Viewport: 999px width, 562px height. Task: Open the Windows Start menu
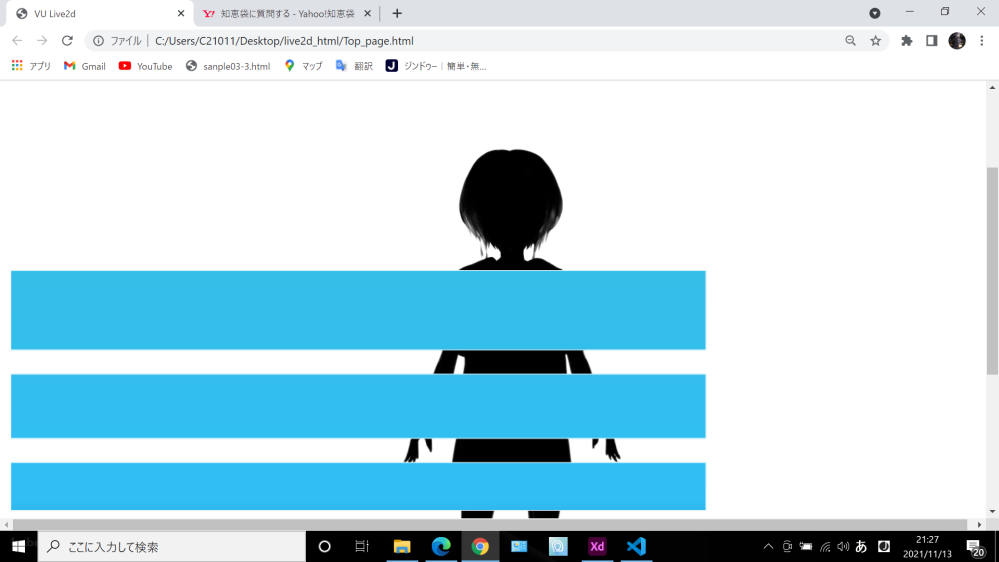[x=18, y=546]
